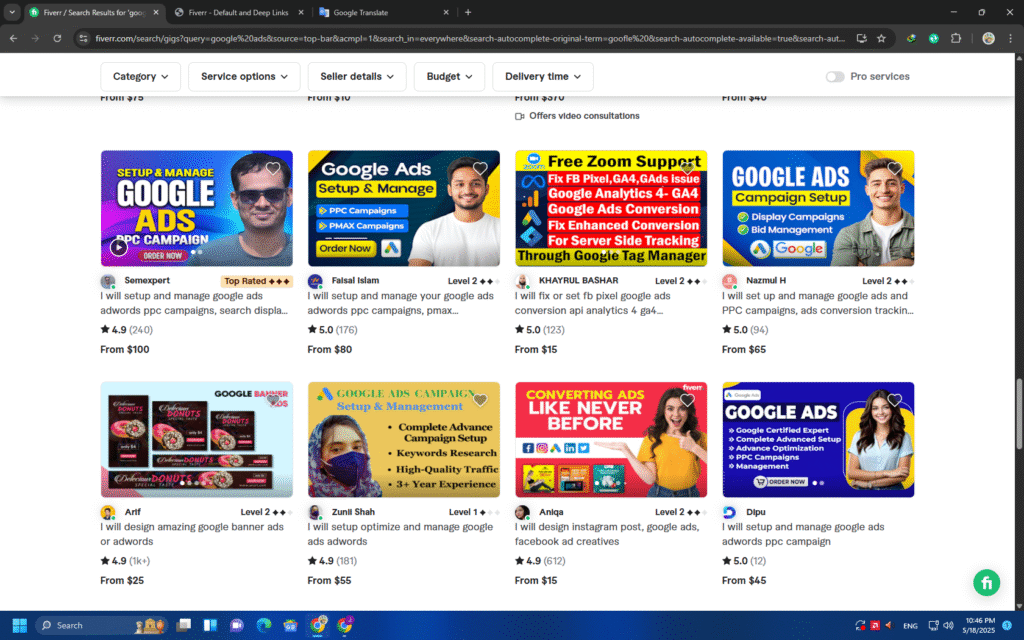
Task: Click ENG language indicator in taskbar
Action: [x=910, y=626]
